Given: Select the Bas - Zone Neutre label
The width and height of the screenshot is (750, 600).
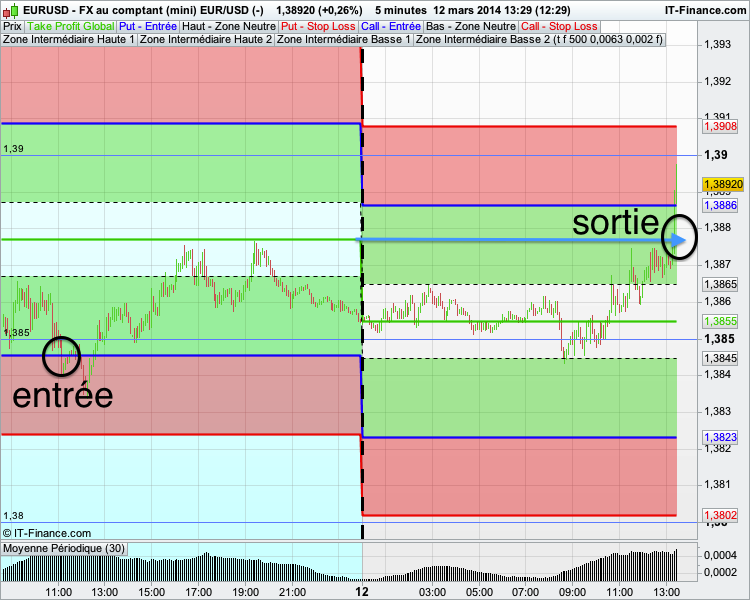Looking at the screenshot, I should coord(471,26).
